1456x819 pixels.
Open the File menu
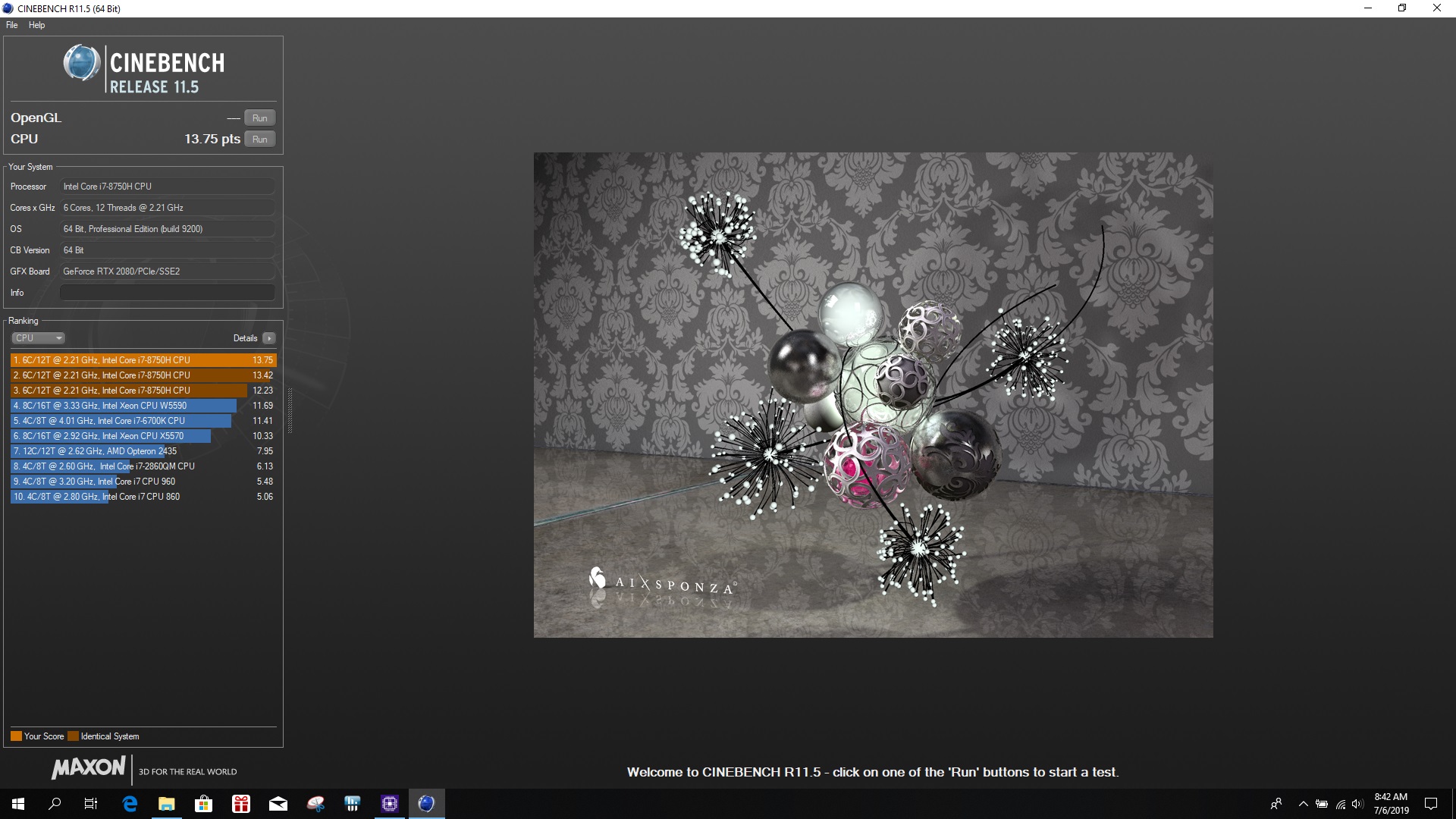(x=11, y=25)
